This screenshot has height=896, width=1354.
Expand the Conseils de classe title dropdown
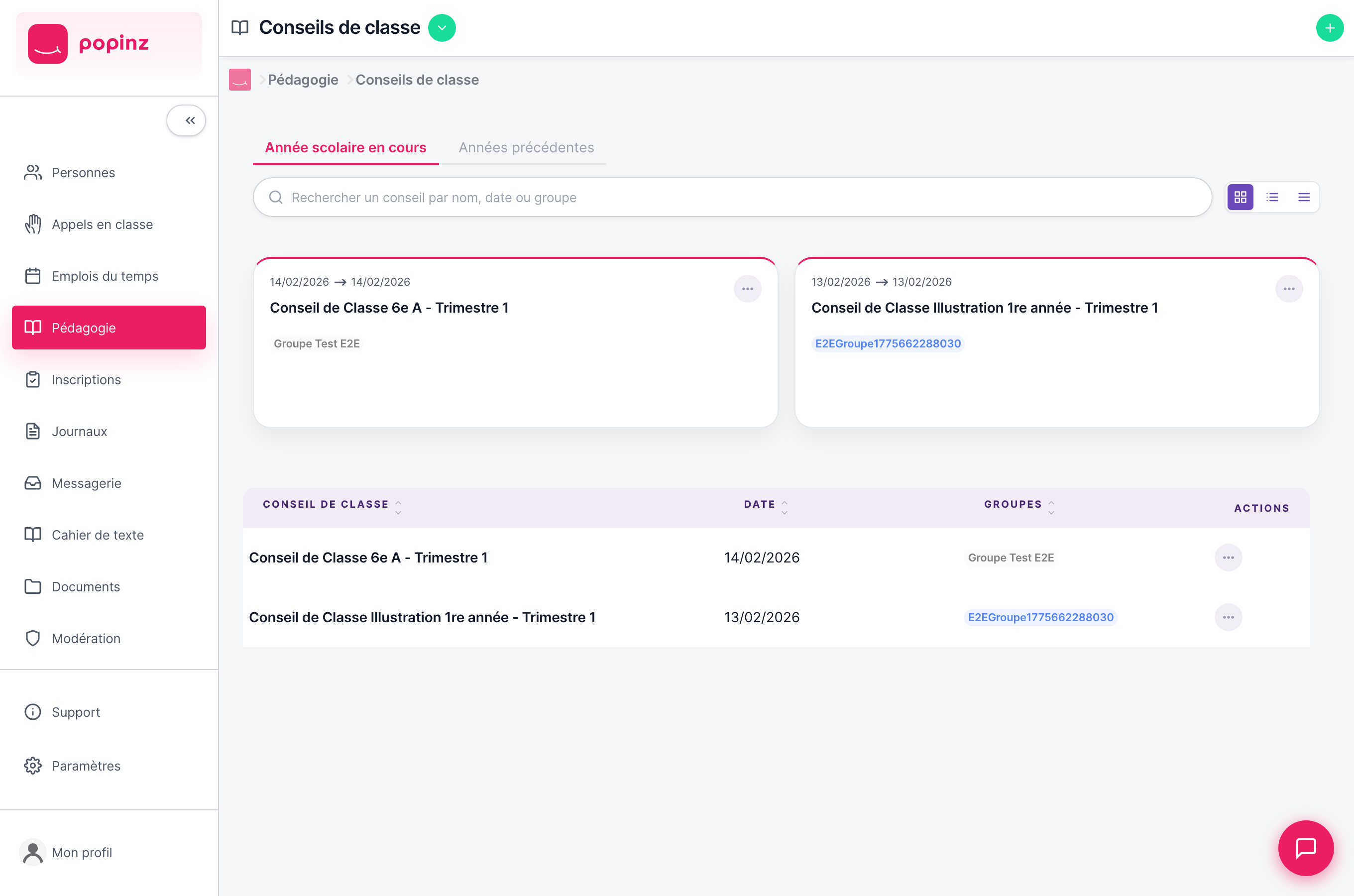point(442,27)
